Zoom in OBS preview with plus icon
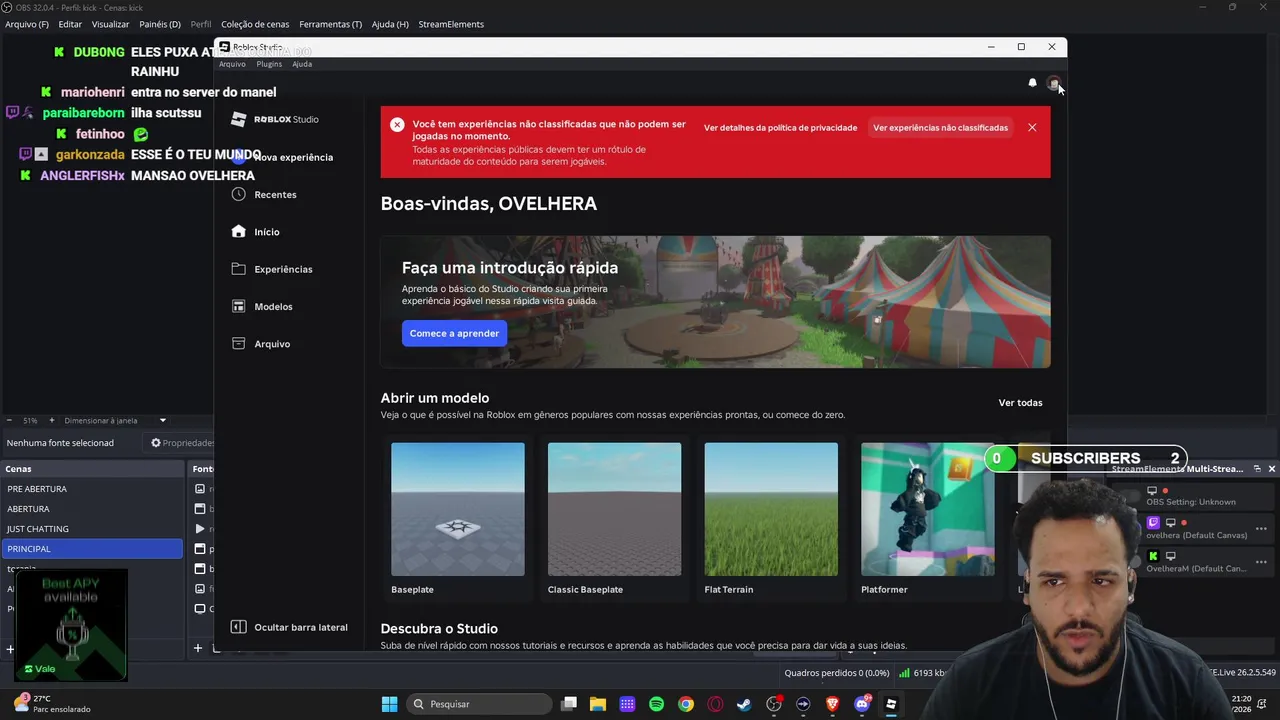Viewport: 1280px width, 720px height. tap(52, 421)
